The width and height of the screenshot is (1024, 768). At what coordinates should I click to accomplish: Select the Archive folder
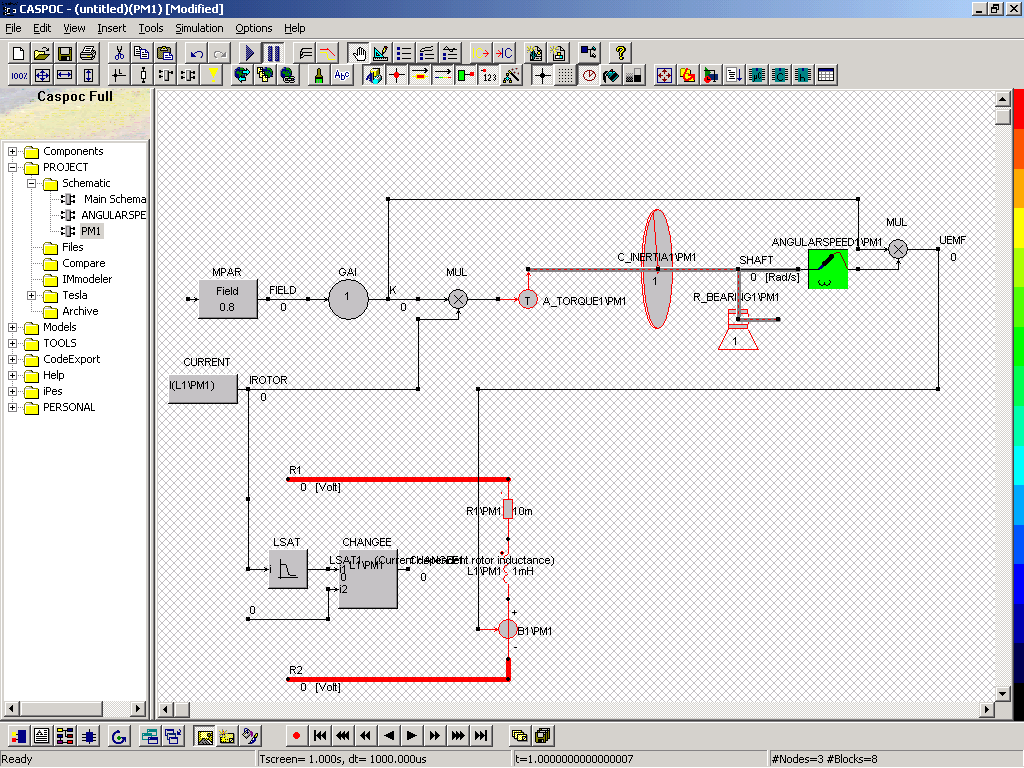click(80, 311)
